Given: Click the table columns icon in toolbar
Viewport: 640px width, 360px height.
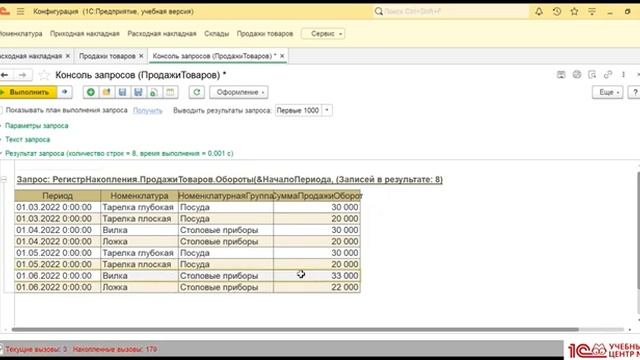Looking at the screenshot, I should [170, 92].
